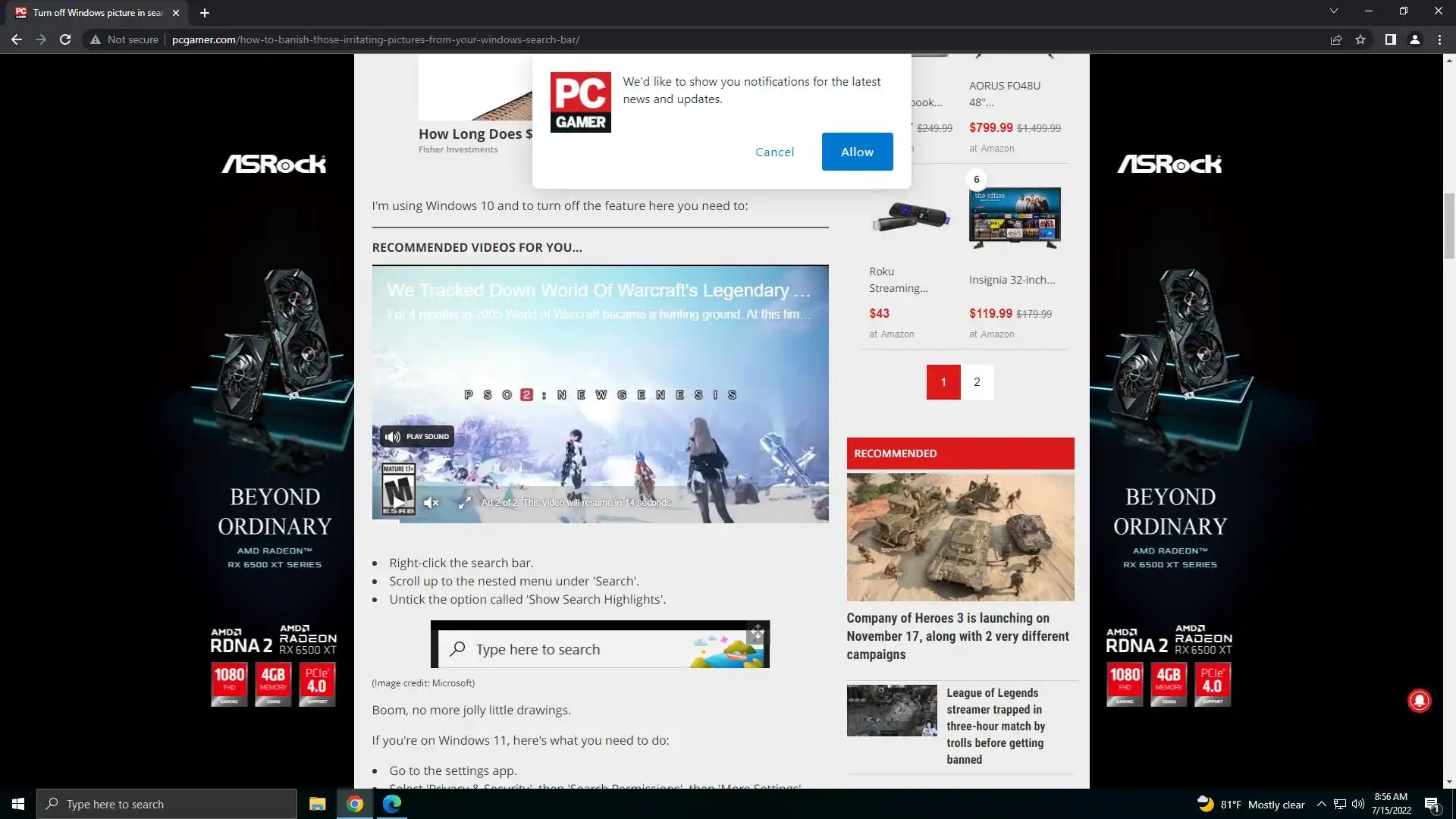
Task: Bookmark this page with the star icon
Action: (x=1360, y=39)
